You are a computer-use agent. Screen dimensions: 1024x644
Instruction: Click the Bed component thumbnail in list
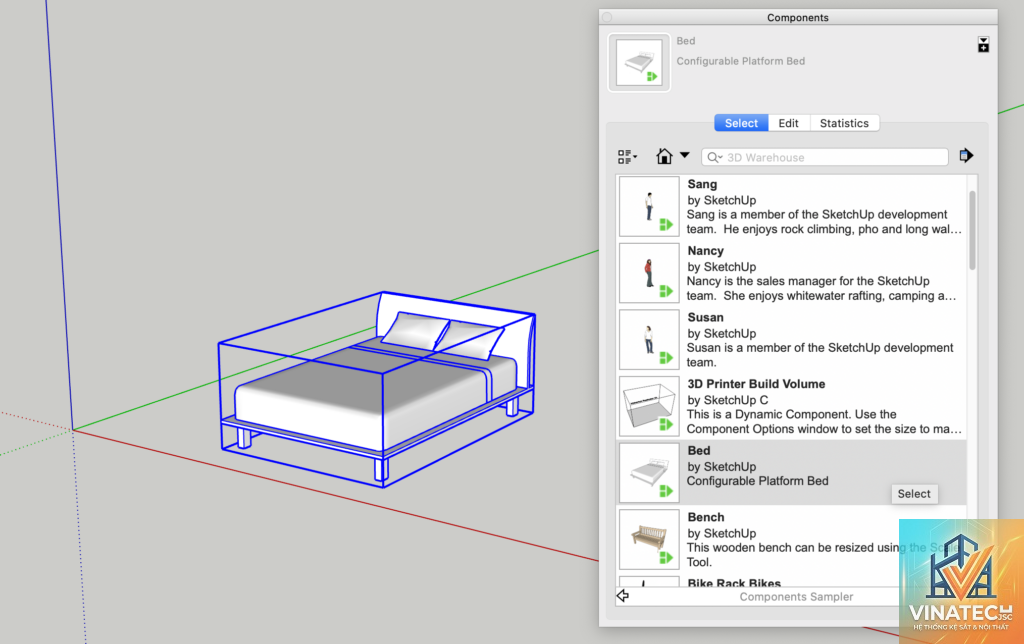coord(648,473)
